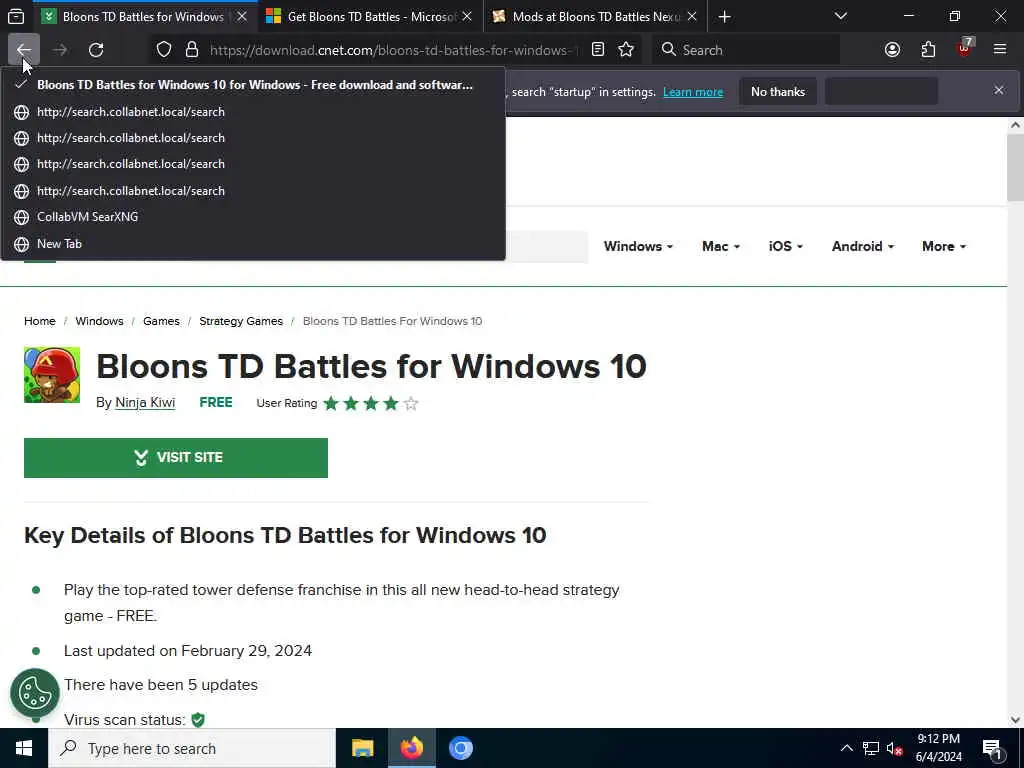Click the green VISIT SITE button
The image size is (1024, 768).
(x=176, y=458)
